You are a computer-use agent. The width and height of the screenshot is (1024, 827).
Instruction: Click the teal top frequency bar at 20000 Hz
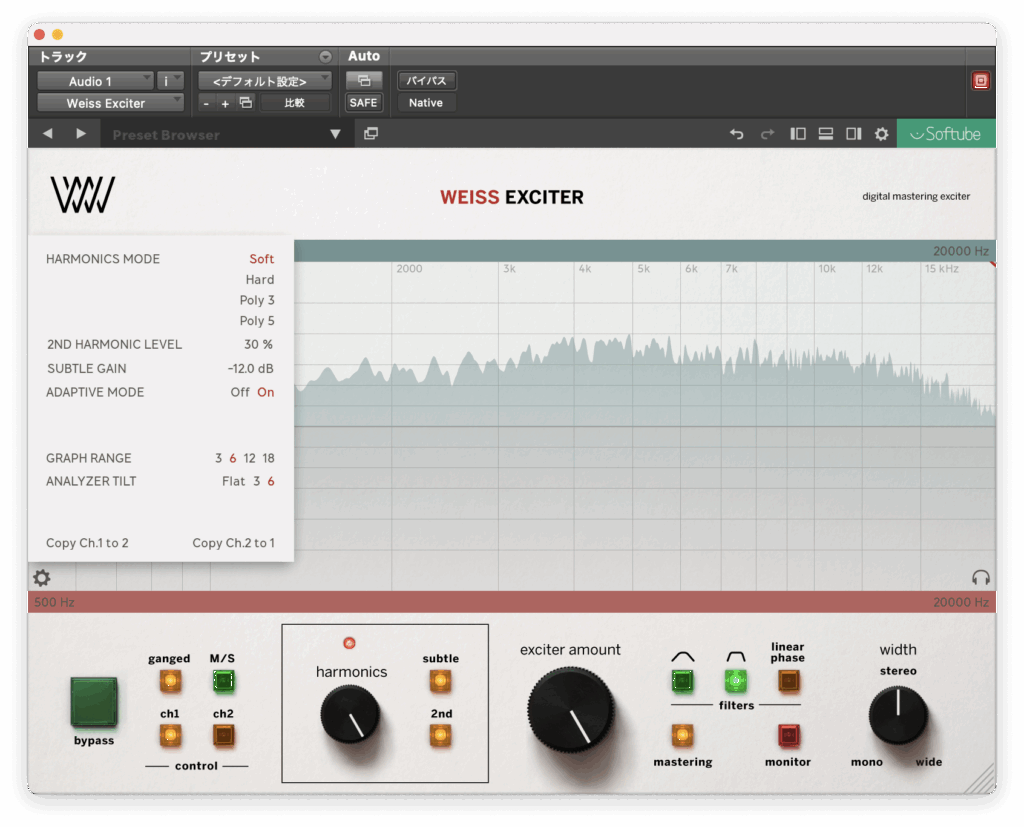(645, 251)
